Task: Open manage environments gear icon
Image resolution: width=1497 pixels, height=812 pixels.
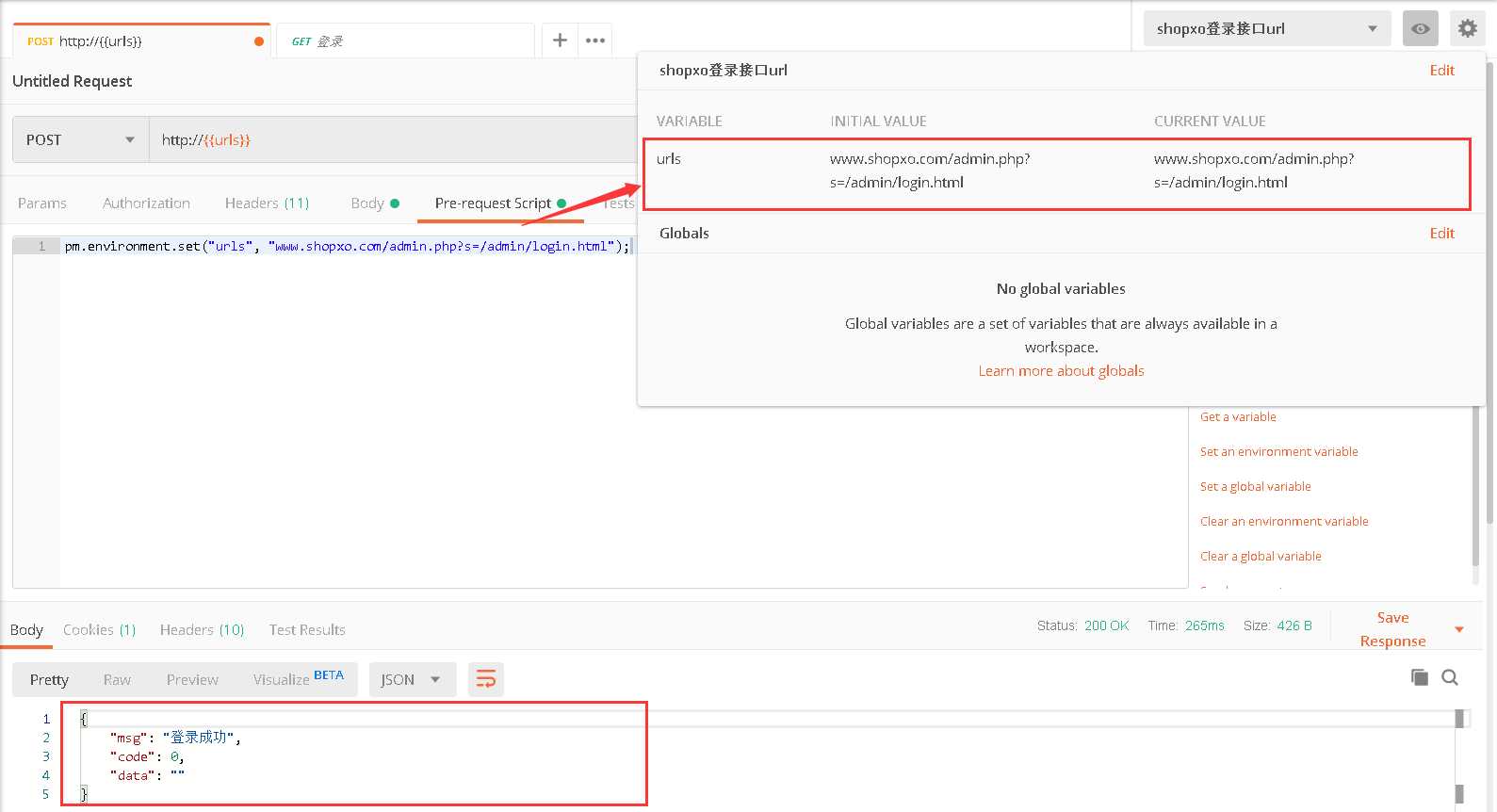Action: point(1468,28)
